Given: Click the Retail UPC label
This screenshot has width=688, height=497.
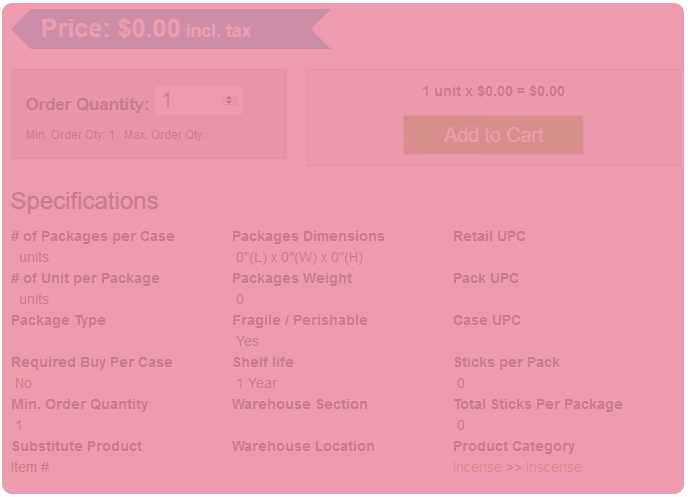Looking at the screenshot, I should [x=489, y=236].
